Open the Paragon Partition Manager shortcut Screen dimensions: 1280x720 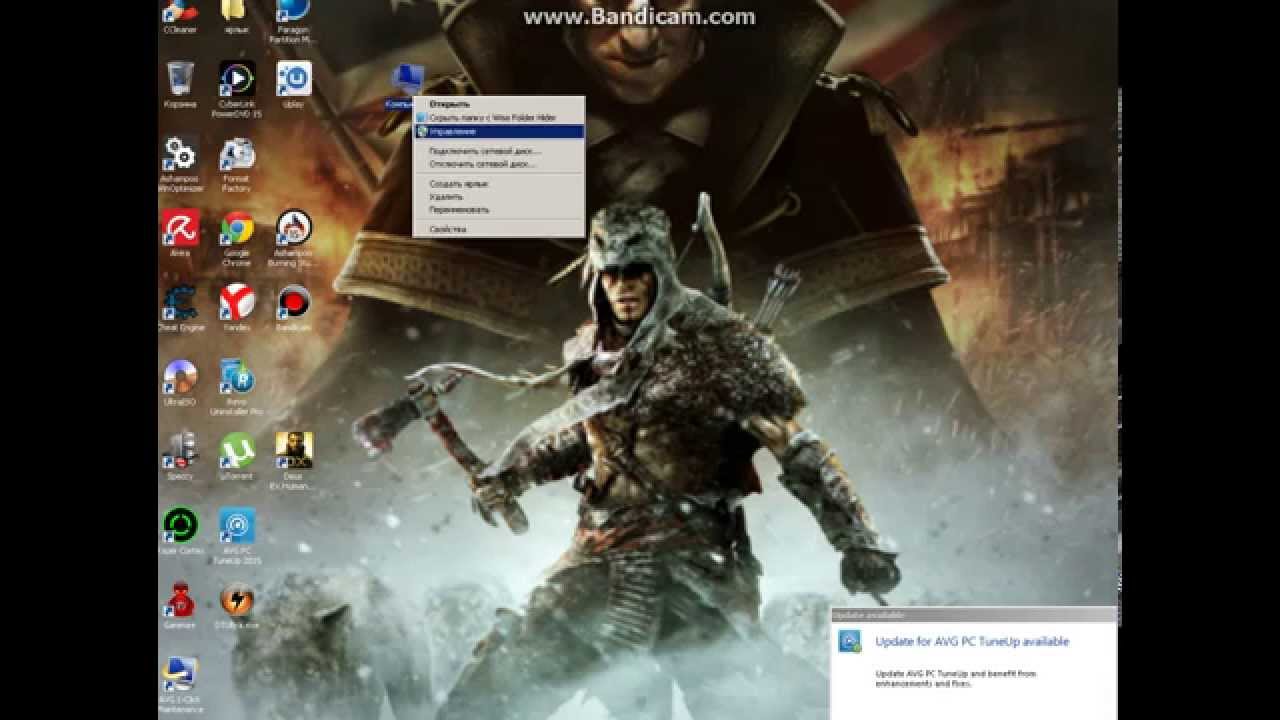pyautogui.click(x=293, y=22)
